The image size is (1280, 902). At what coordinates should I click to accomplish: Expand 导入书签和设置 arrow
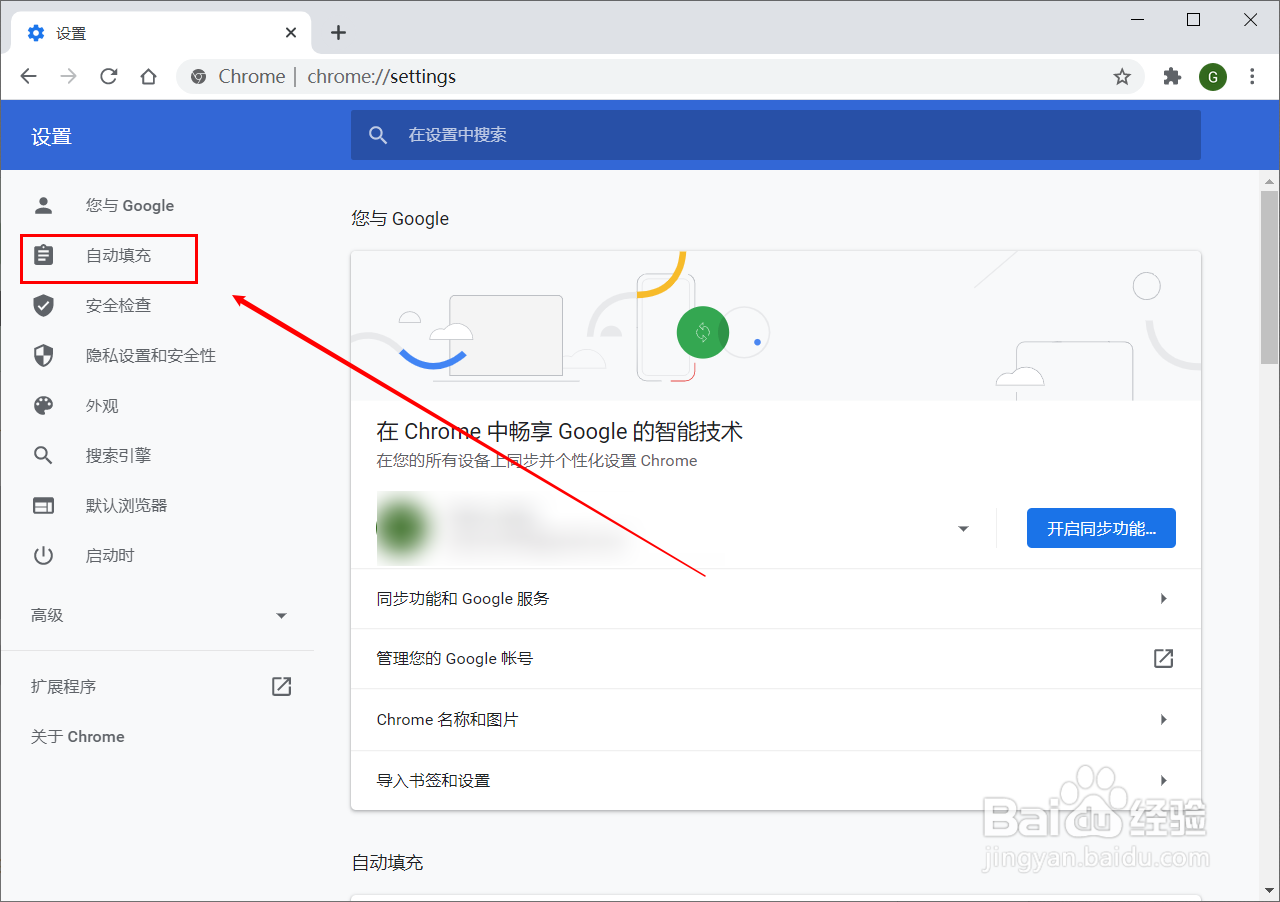tap(1163, 781)
